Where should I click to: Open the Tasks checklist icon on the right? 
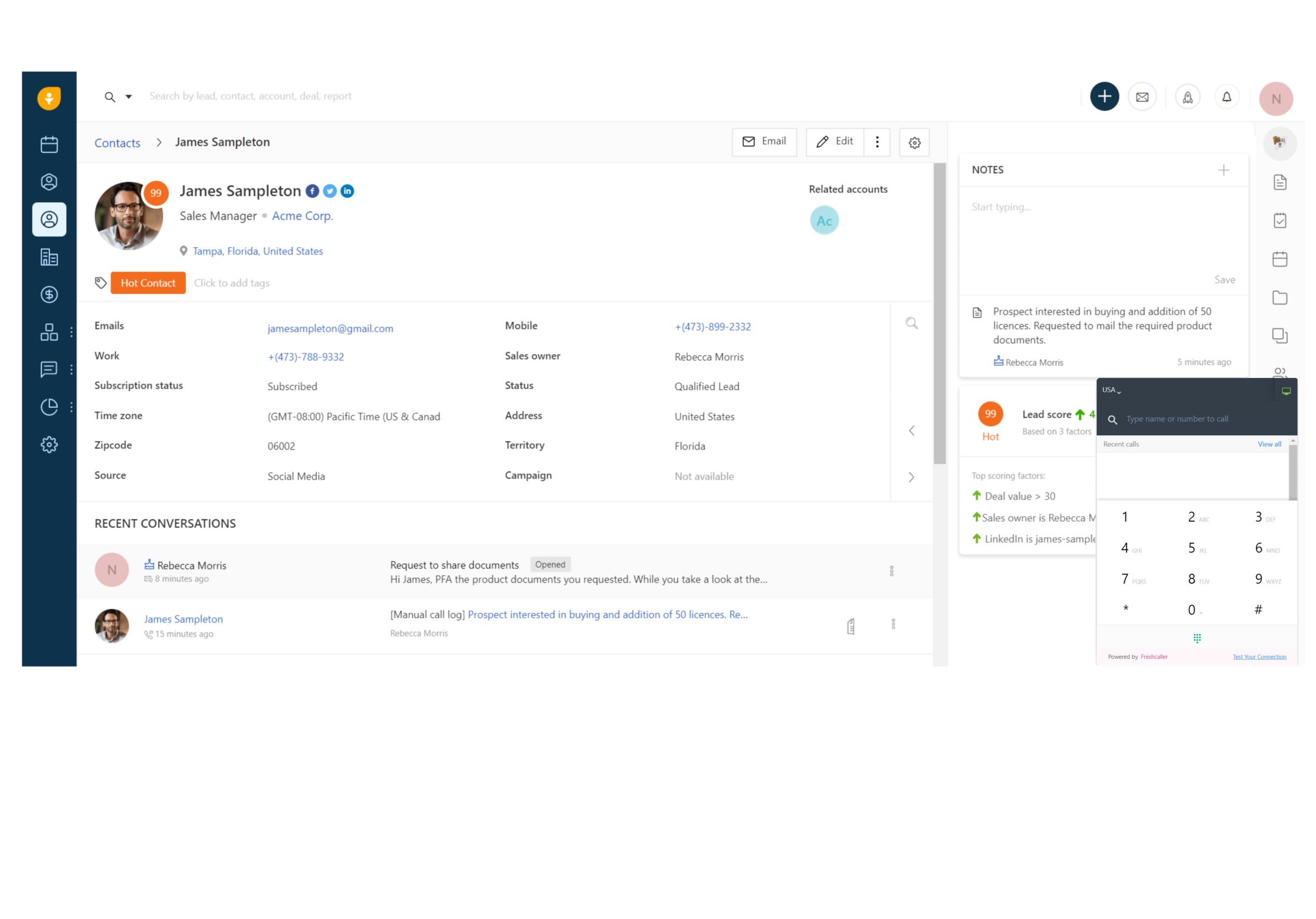pyautogui.click(x=1280, y=220)
